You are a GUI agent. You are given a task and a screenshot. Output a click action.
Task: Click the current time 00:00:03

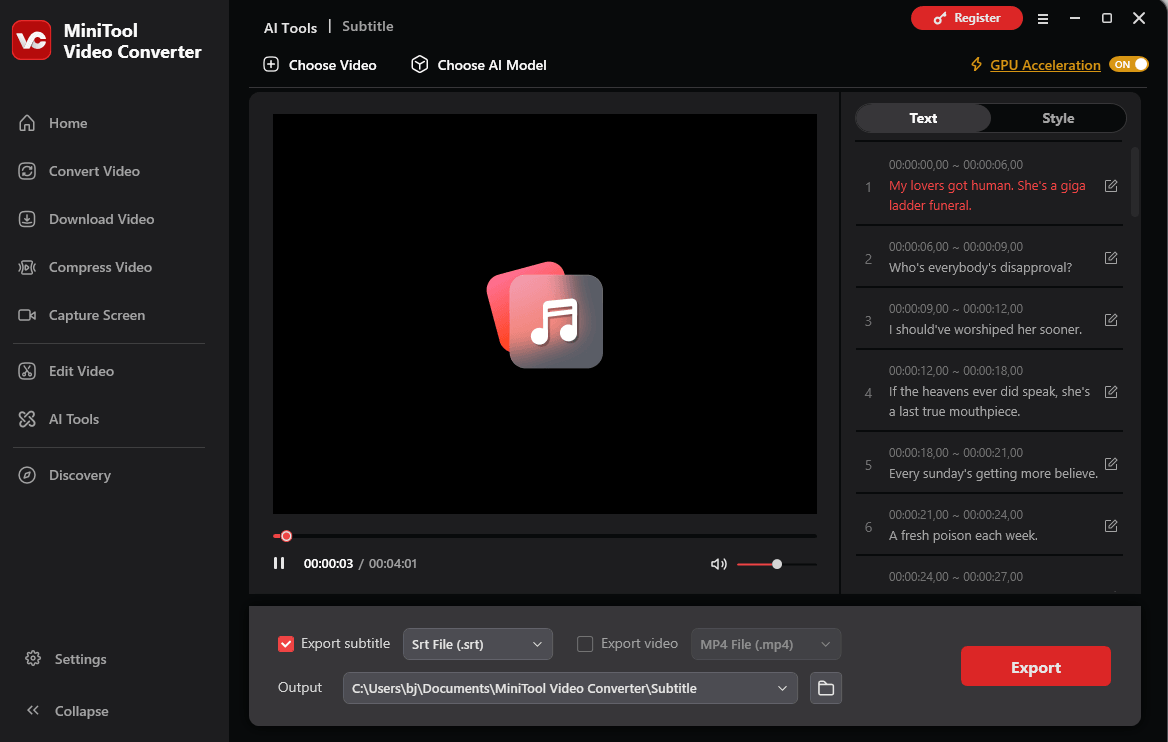pos(328,564)
